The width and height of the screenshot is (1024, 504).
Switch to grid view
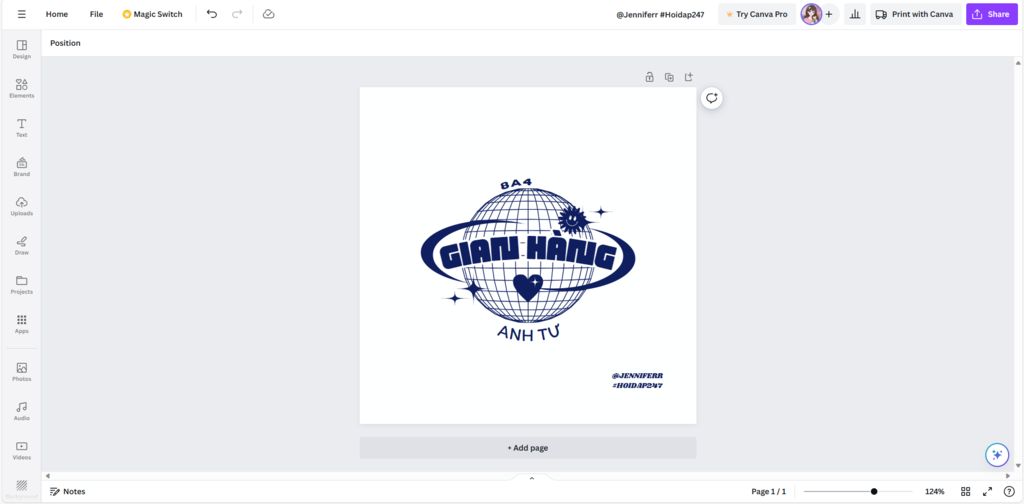point(965,492)
